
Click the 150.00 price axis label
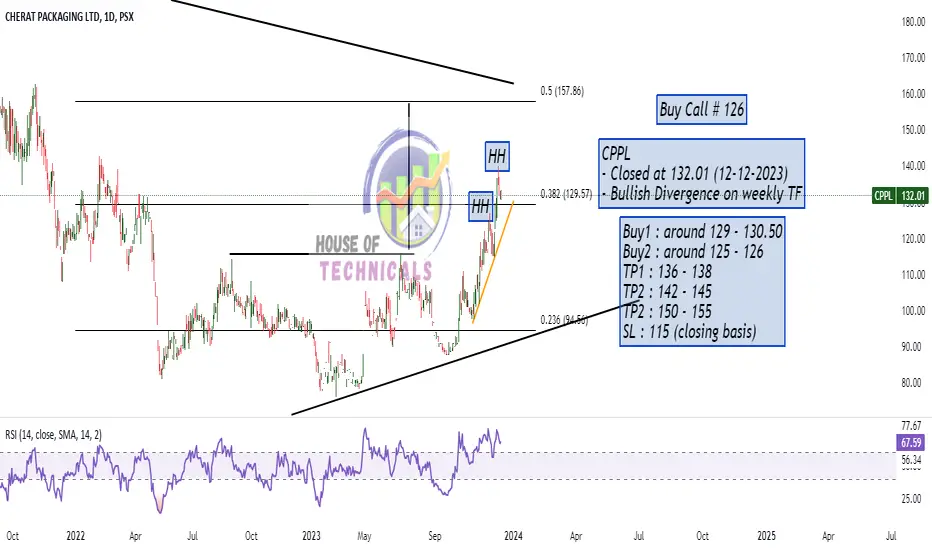913,130
